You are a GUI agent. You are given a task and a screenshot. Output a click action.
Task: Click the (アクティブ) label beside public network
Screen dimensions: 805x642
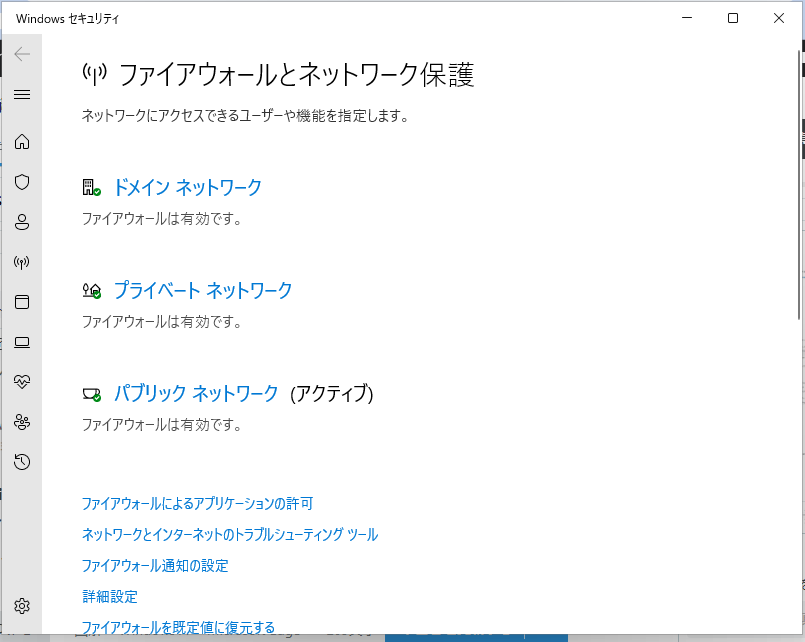[332, 394]
